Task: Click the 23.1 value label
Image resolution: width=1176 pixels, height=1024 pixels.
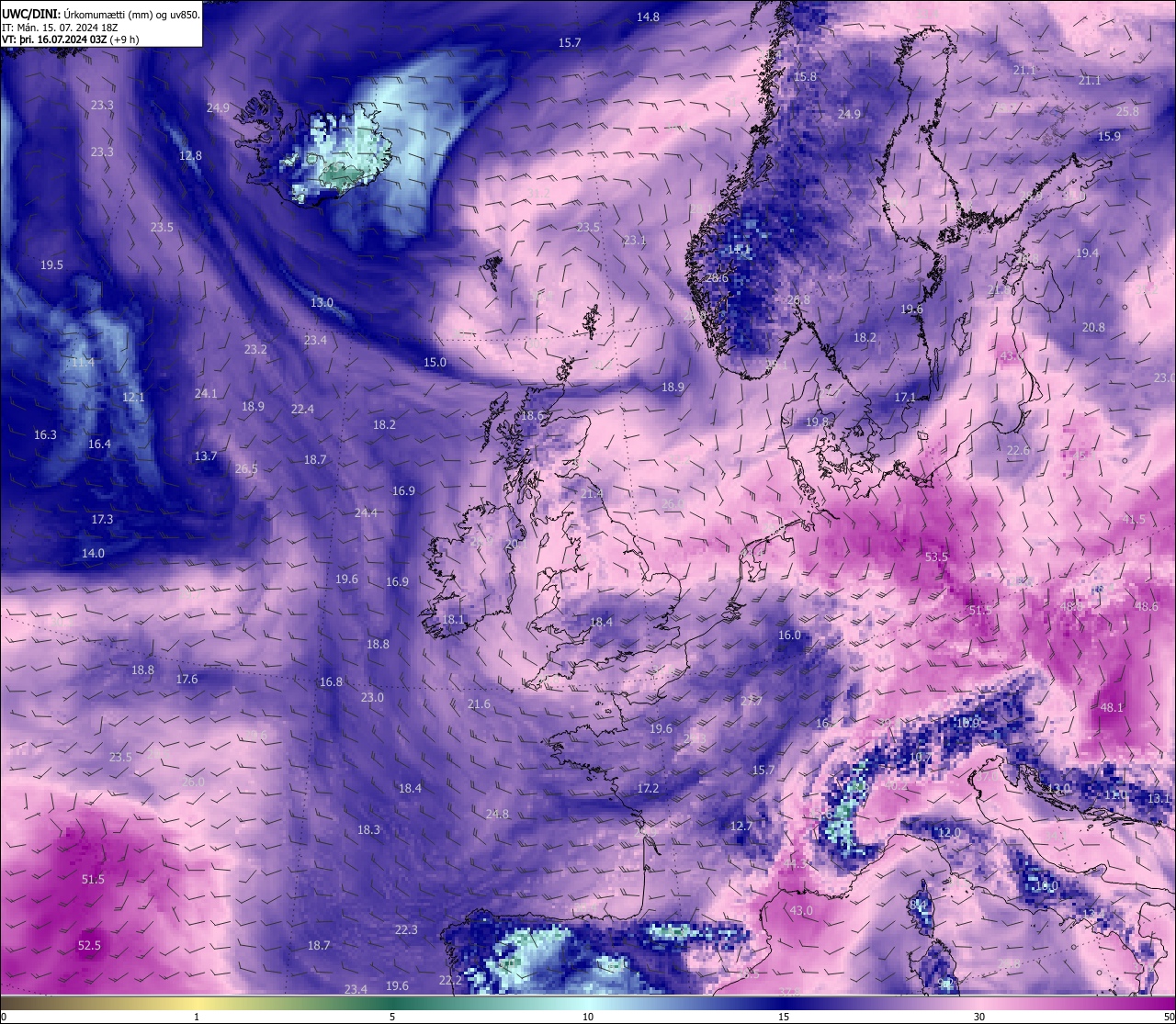Action: click(x=635, y=240)
